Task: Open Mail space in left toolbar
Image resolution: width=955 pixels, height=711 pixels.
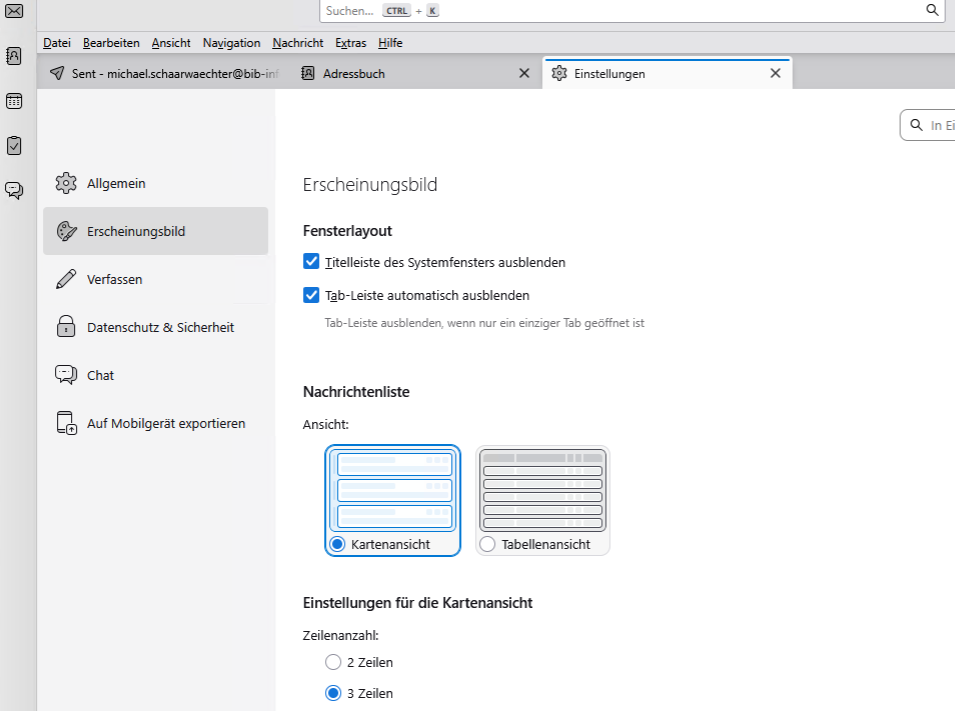Action: click(x=14, y=11)
